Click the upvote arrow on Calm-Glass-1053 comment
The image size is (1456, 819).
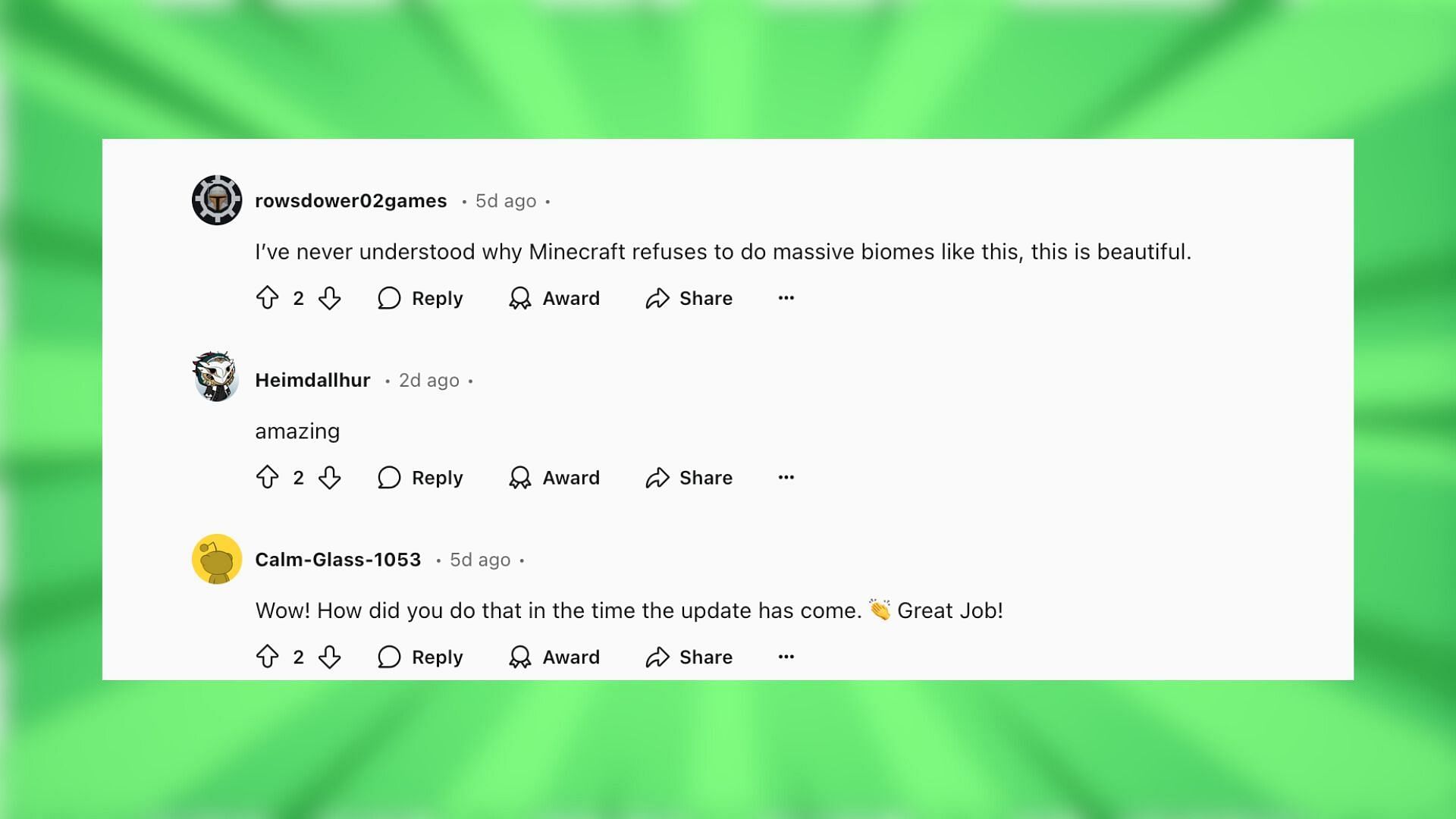(268, 656)
